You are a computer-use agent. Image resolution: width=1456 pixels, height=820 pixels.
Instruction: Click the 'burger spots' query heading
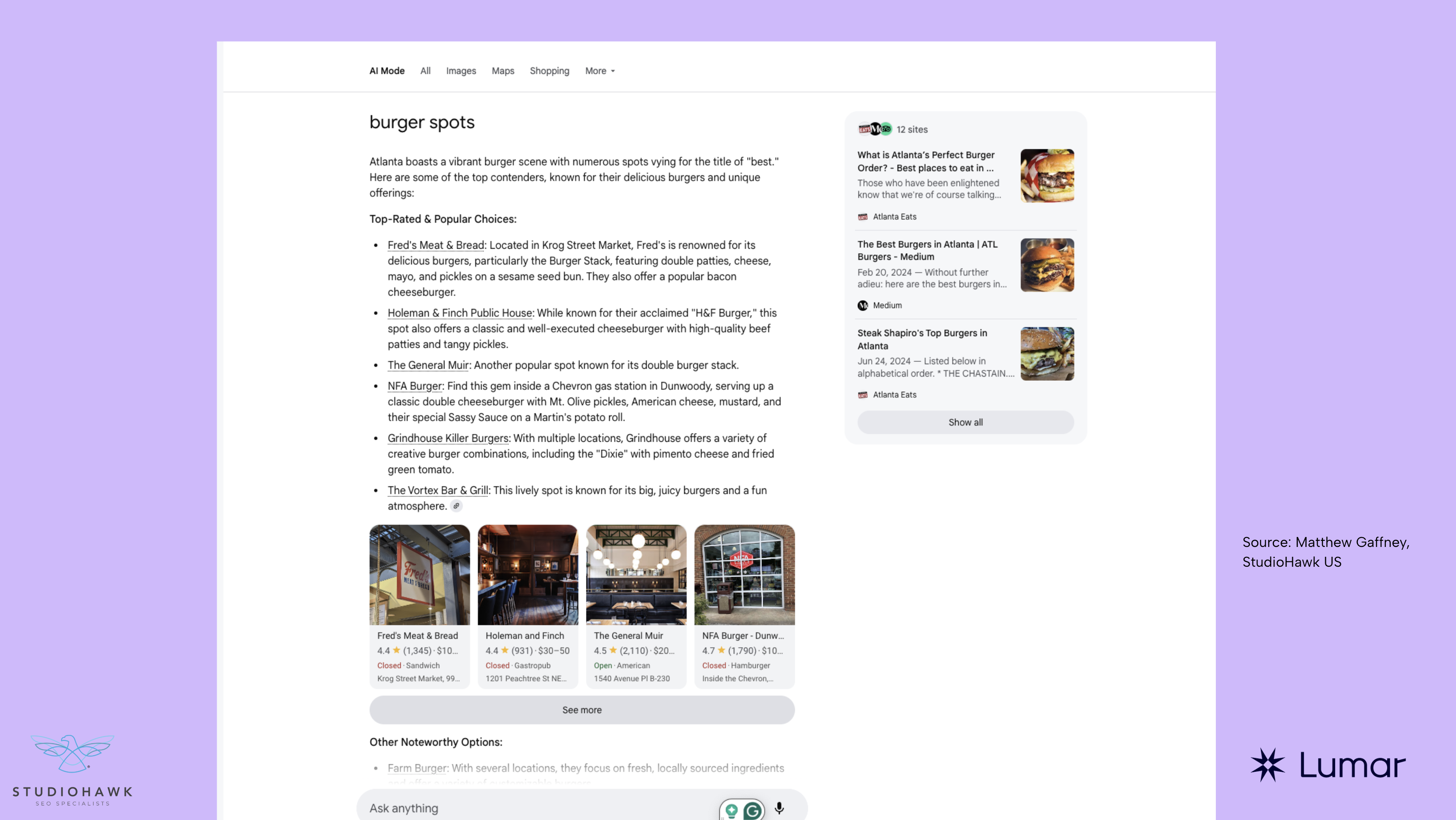(x=422, y=122)
